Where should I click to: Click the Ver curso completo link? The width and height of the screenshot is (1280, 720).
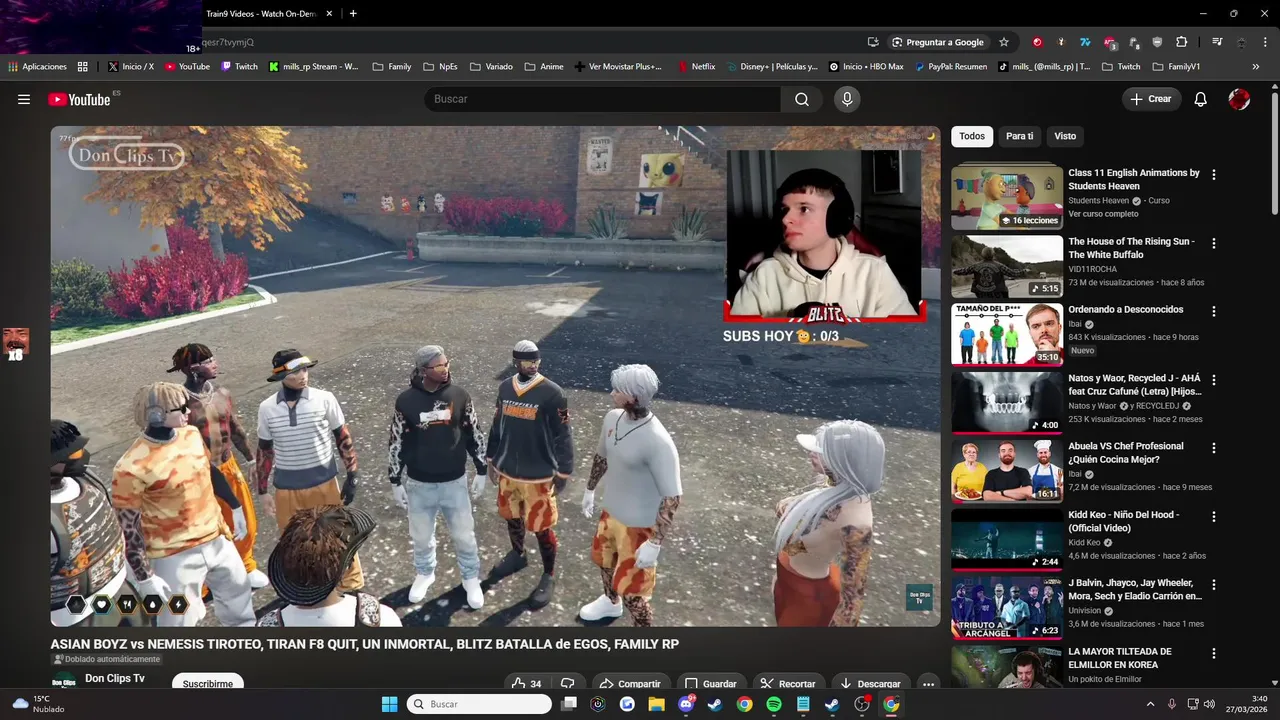(1103, 214)
